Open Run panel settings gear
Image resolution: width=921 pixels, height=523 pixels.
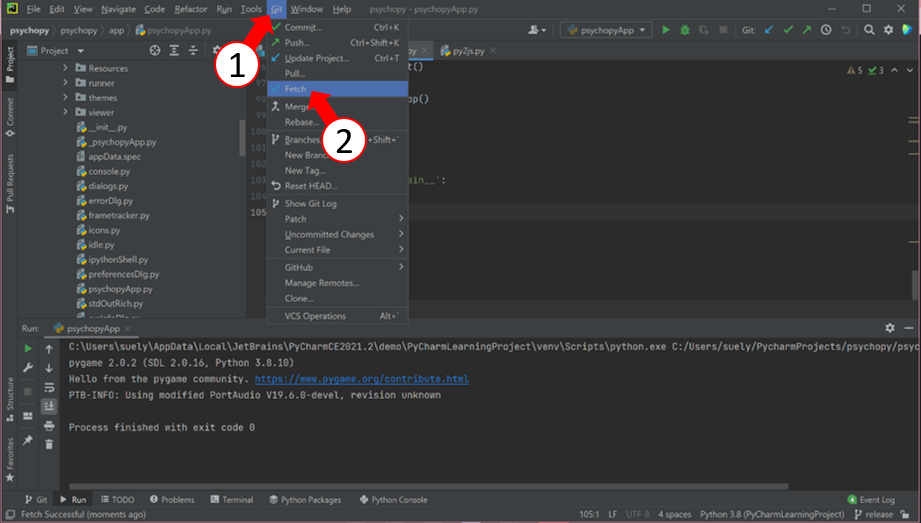(890, 328)
